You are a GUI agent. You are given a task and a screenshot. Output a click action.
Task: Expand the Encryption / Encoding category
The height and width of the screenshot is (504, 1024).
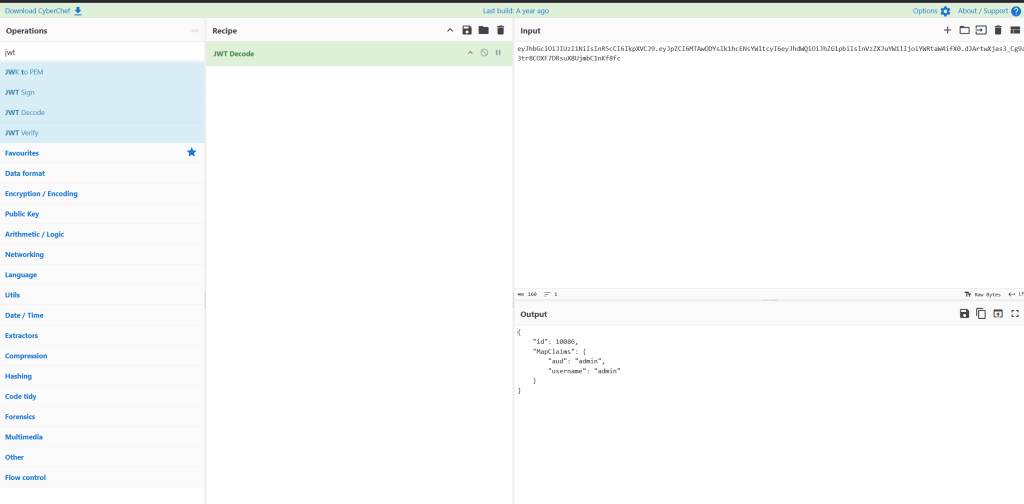coord(41,194)
